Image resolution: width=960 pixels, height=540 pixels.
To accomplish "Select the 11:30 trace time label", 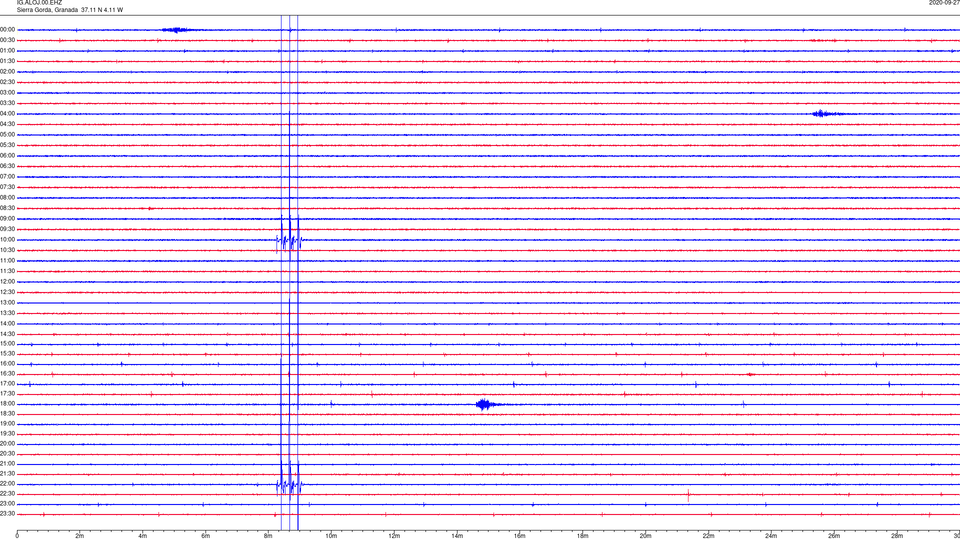I will click(x=8, y=271).
